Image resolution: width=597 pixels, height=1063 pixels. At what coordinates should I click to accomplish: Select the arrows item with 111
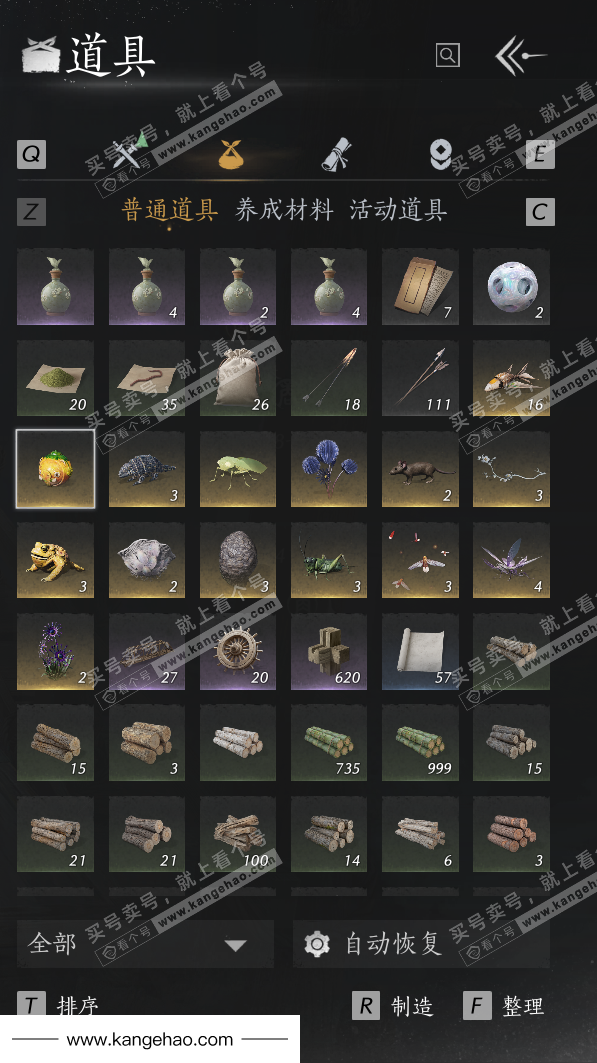pyautogui.click(x=420, y=378)
